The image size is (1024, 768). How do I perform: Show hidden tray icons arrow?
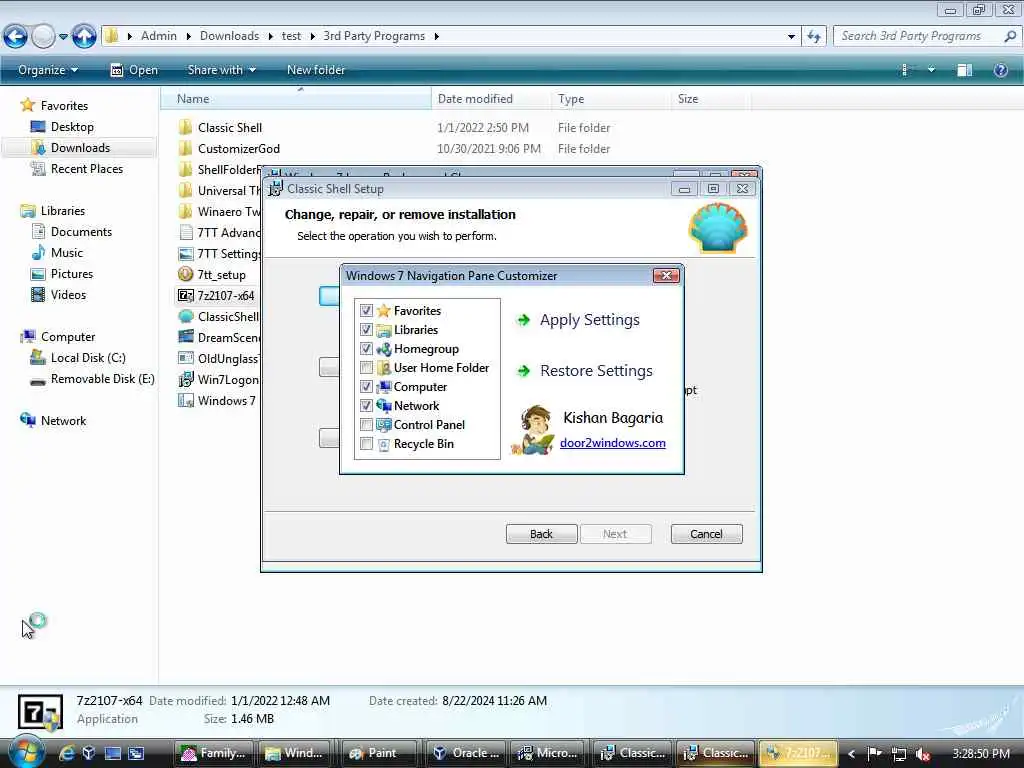click(851, 754)
